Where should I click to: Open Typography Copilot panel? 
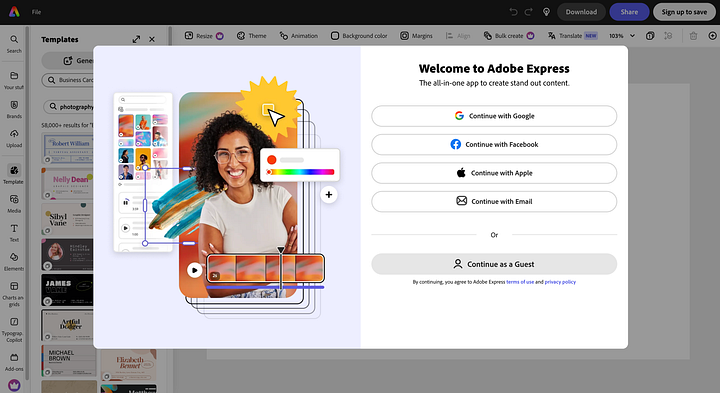[14, 330]
